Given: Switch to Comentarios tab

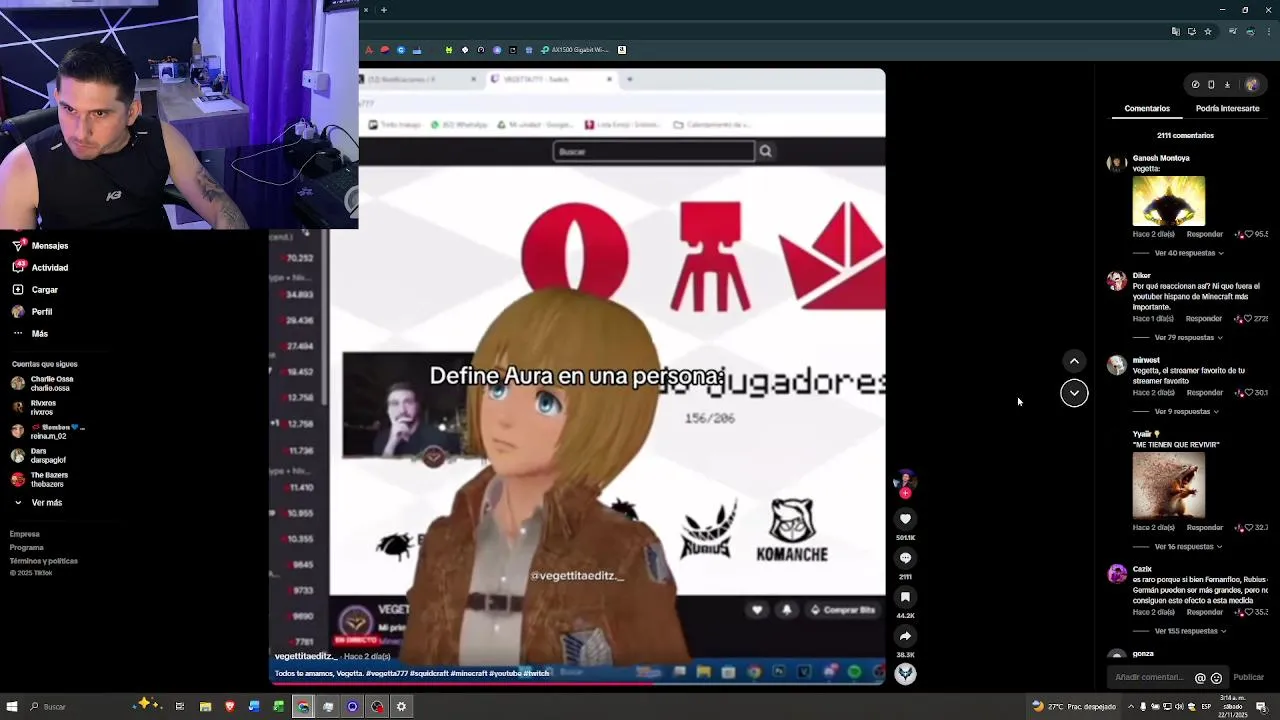Looking at the screenshot, I should (x=1147, y=108).
